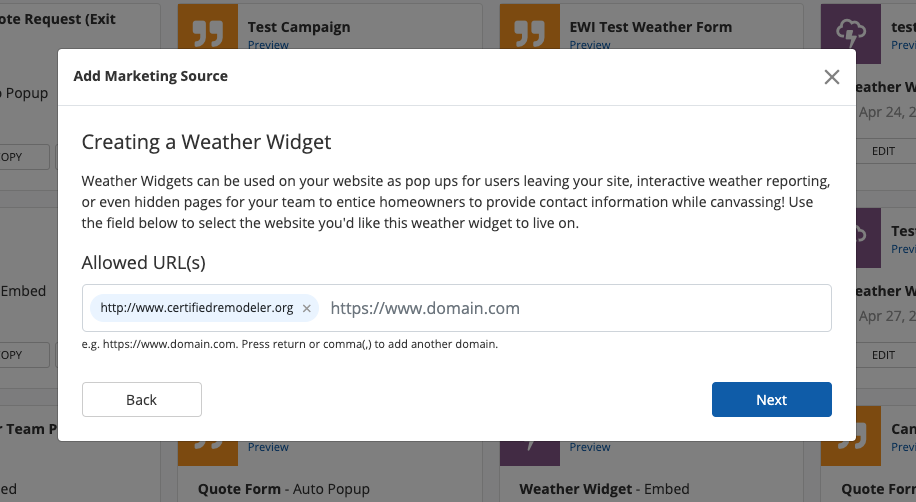The image size is (916, 502).
Task: Remove the certifiedremodeler.org URL chip
Action: pos(307,308)
